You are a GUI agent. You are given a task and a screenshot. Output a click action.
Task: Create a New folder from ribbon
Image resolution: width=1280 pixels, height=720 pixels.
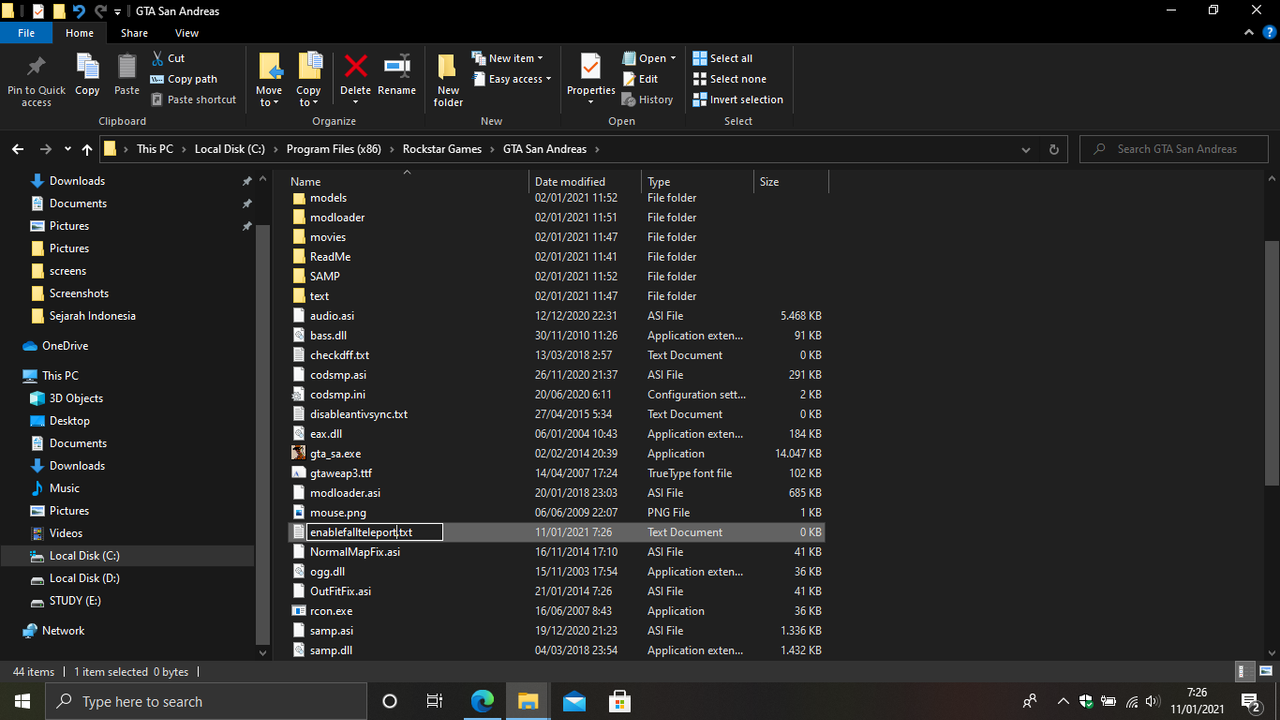[x=448, y=79]
